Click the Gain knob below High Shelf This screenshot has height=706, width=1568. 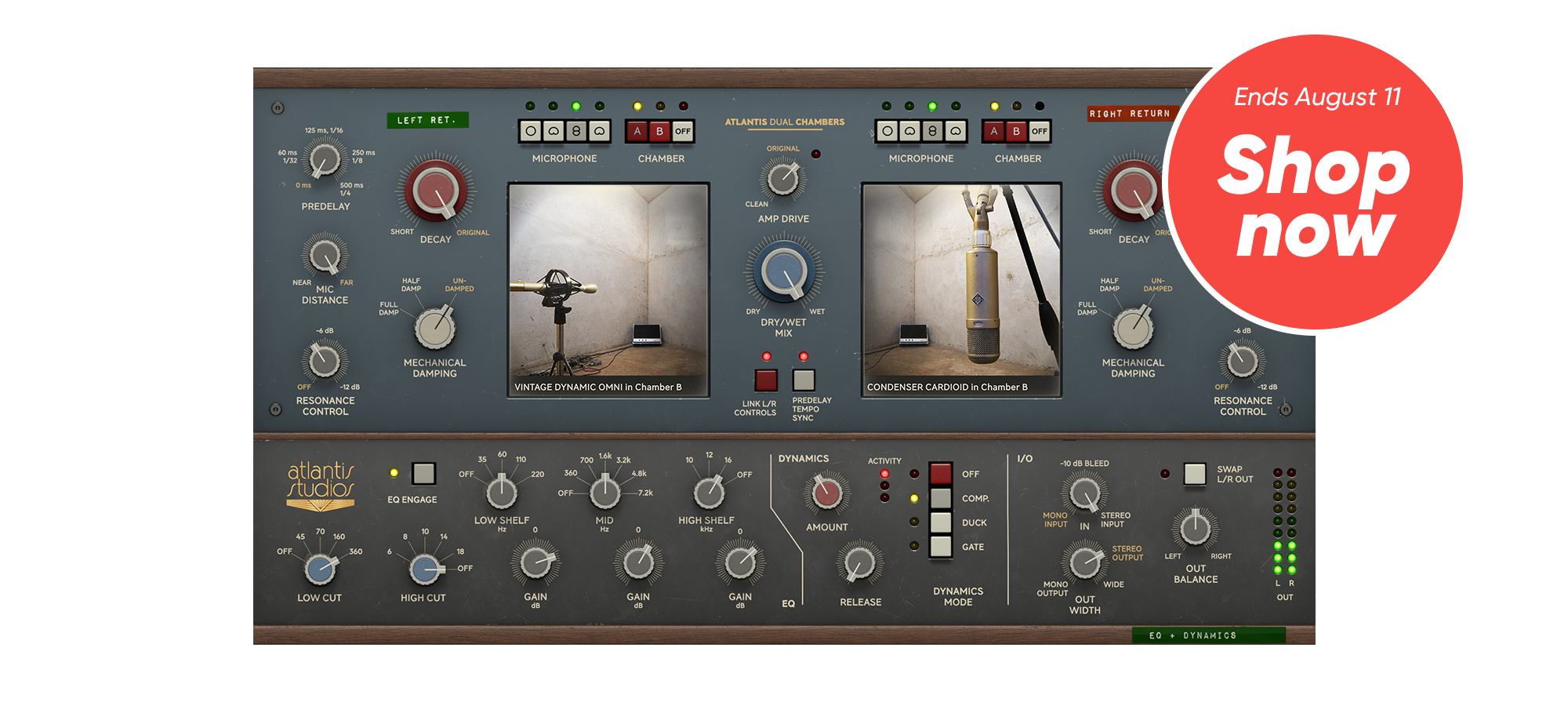pos(740,562)
